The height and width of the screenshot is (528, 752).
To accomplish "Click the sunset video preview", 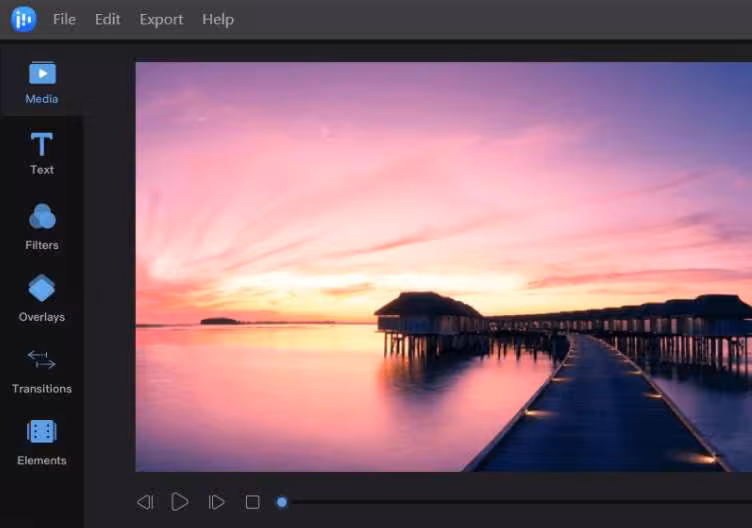I will click(x=444, y=267).
